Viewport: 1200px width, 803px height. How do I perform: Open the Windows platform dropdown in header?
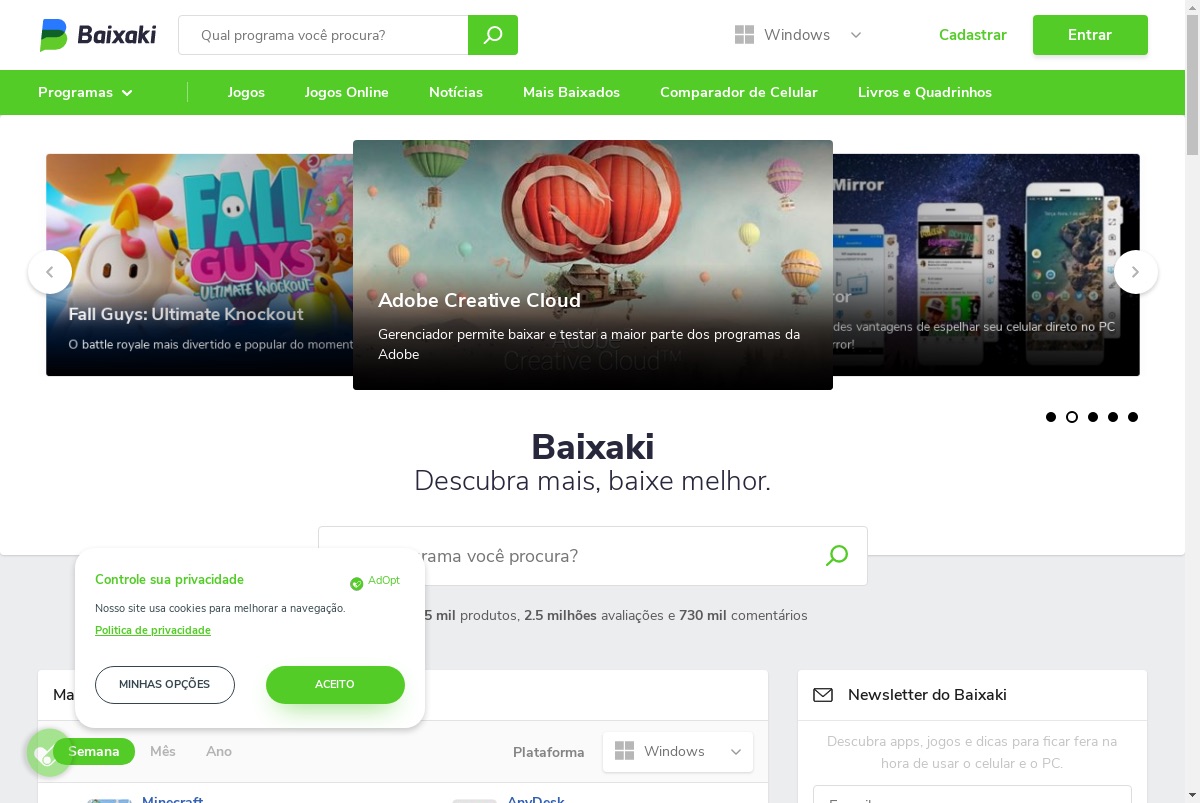[798, 35]
